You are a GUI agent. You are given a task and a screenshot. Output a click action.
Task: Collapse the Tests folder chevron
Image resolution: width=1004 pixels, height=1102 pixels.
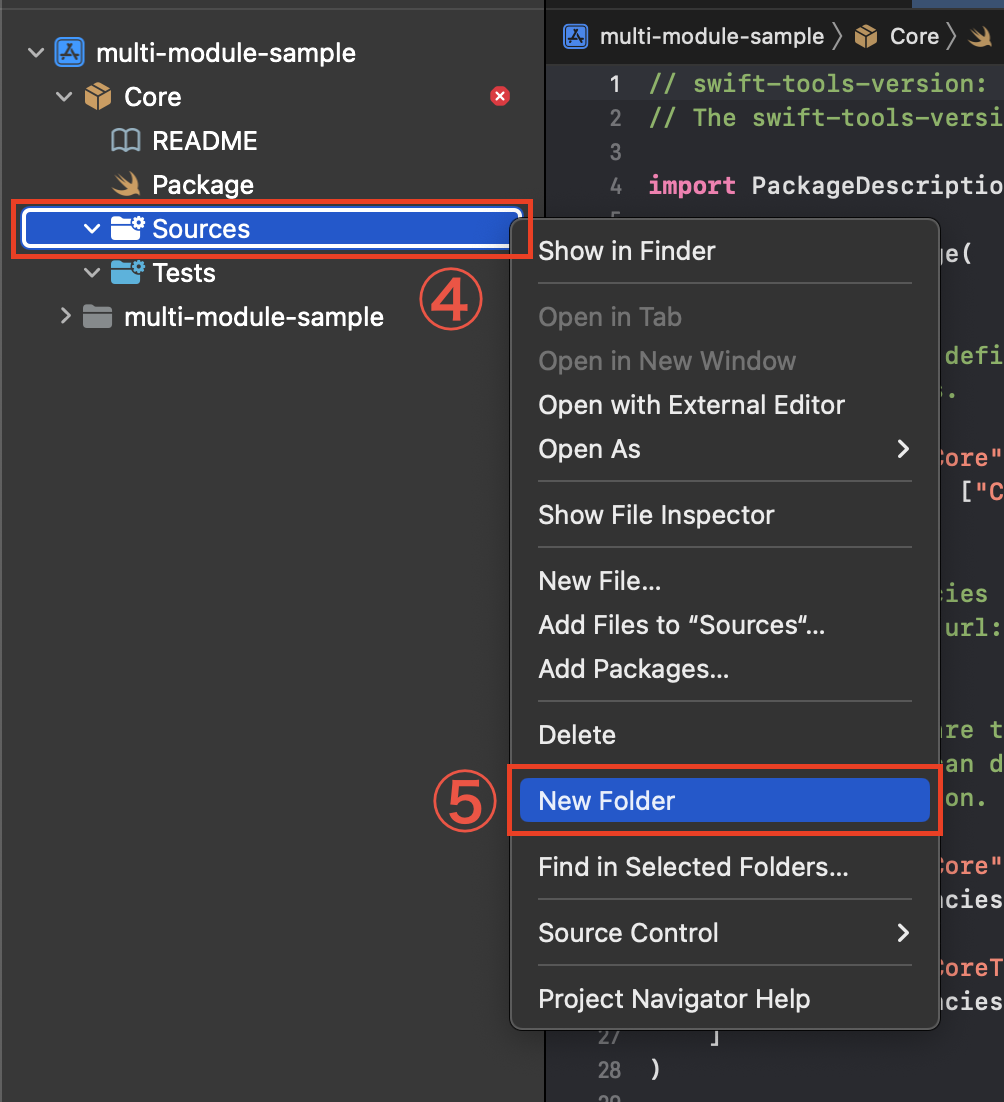pyautogui.click(x=93, y=273)
